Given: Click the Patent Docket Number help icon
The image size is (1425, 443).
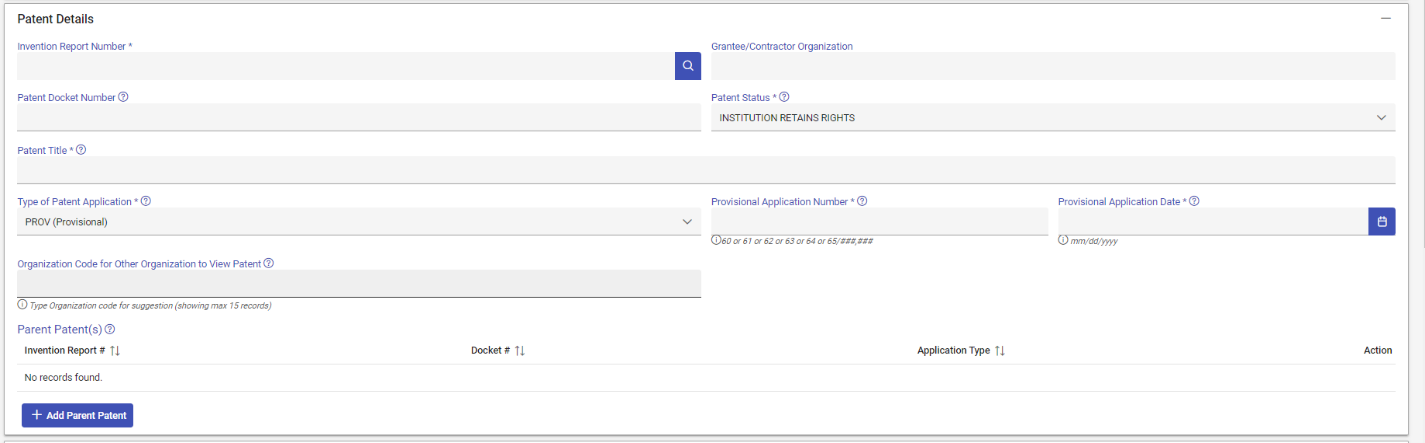Looking at the screenshot, I should pos(123,97).
